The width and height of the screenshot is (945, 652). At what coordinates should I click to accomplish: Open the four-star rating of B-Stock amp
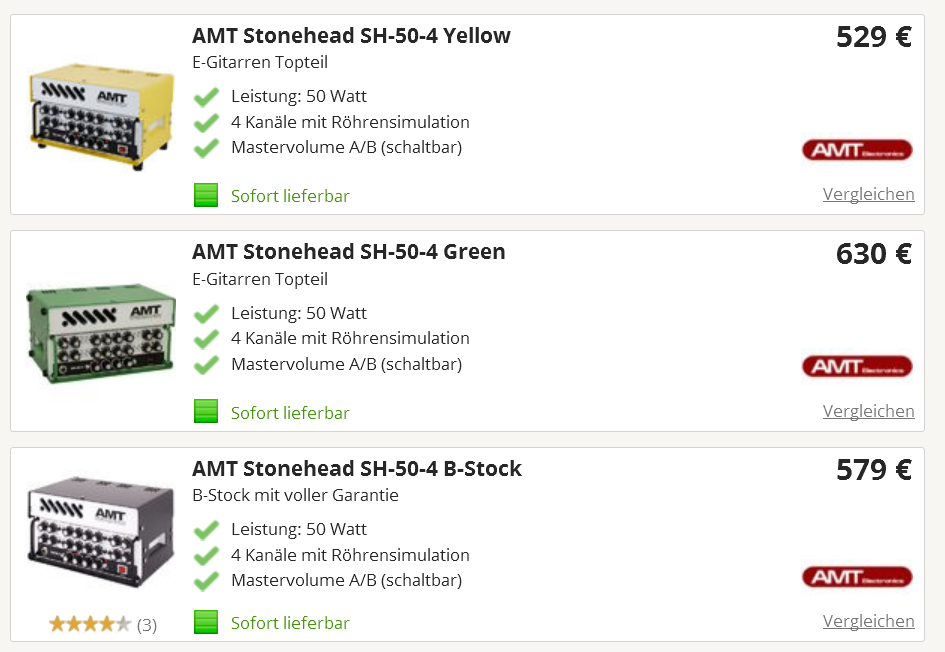click(x=90, y=624)
